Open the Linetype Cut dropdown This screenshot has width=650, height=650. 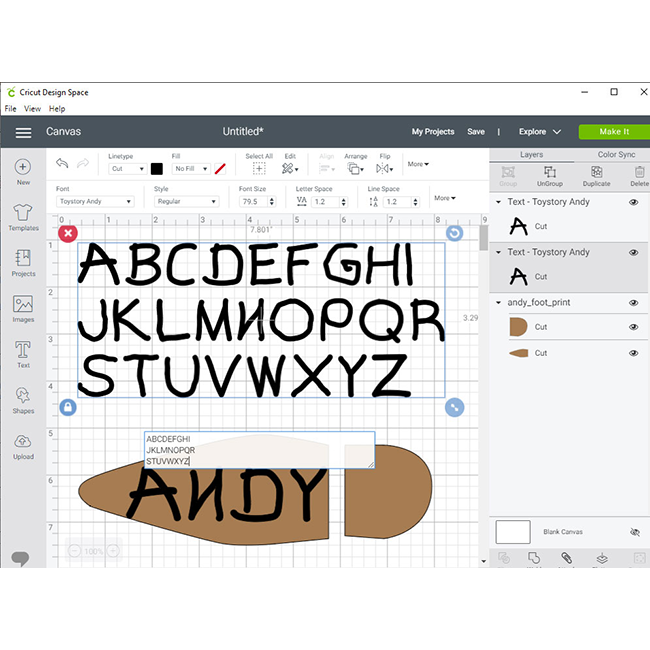point(127,169)
